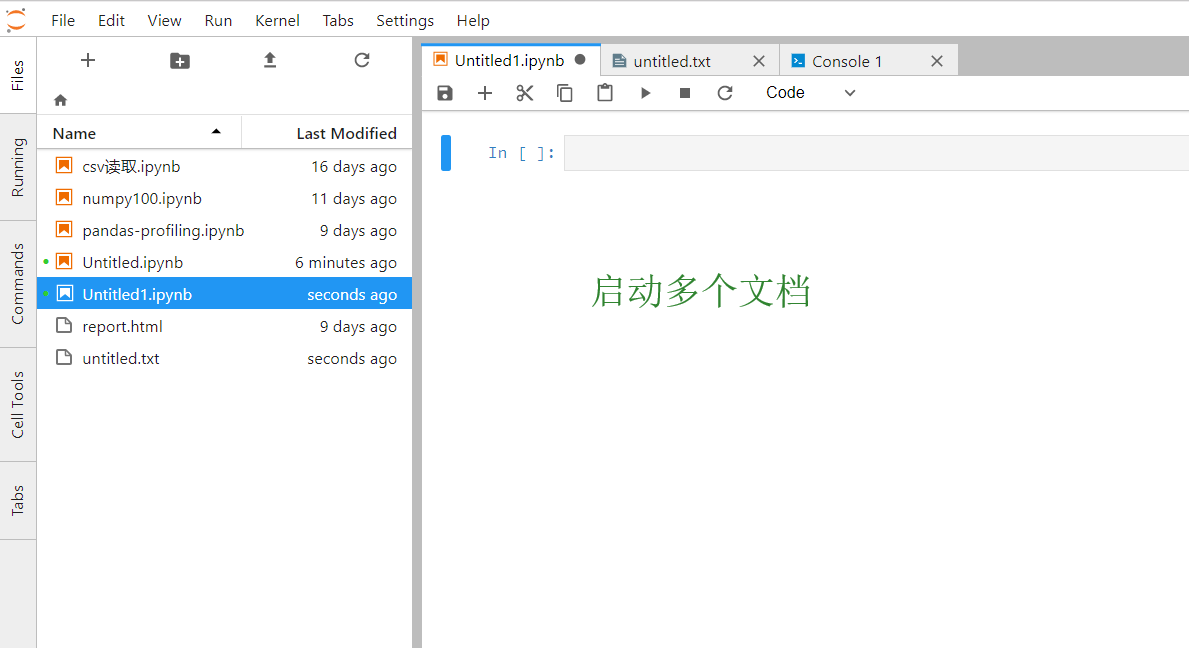1189x648 pixels.
Task: Create a new folder in file browser
Action: click(180, 61)
